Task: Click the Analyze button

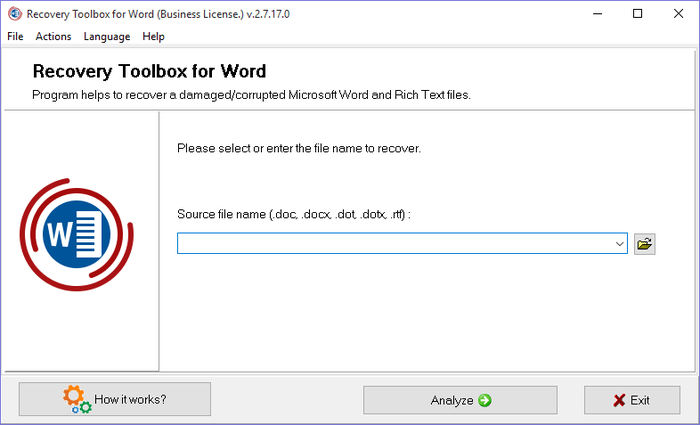Action: point(460,400)
